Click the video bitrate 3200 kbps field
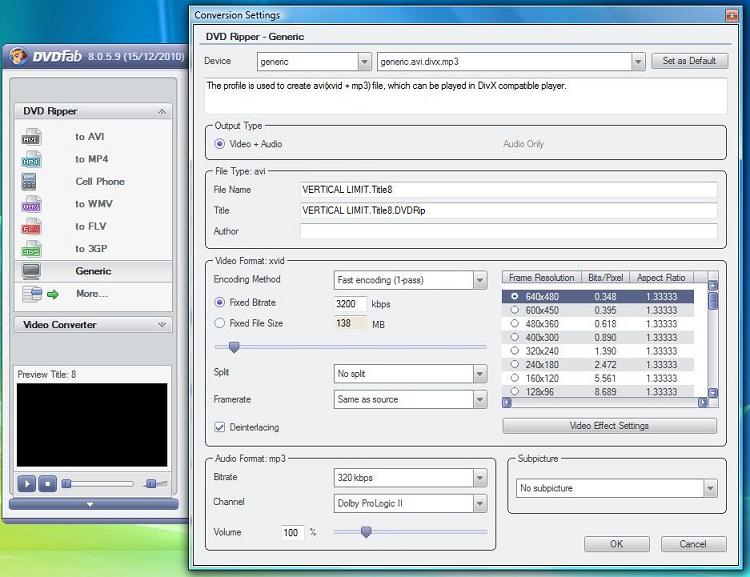750x577 pixels. coord(350,304)
